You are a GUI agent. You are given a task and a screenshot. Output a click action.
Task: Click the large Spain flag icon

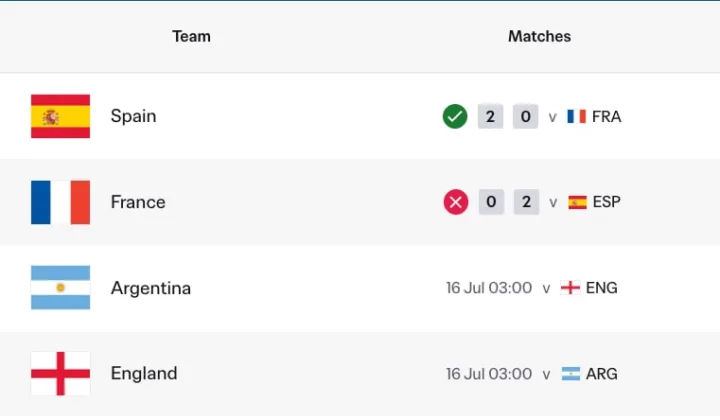pos(60,116)
